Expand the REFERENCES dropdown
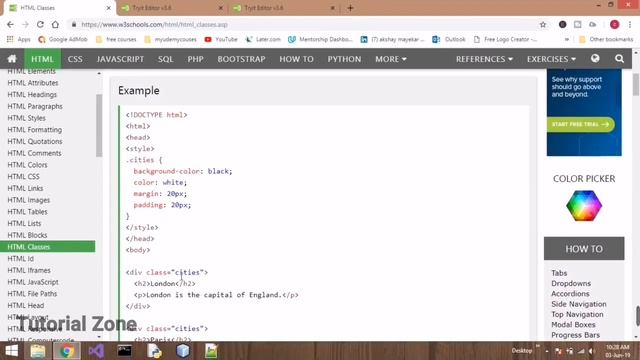The width and height of the screenshot is (640, 360). [x=484, y=59]
